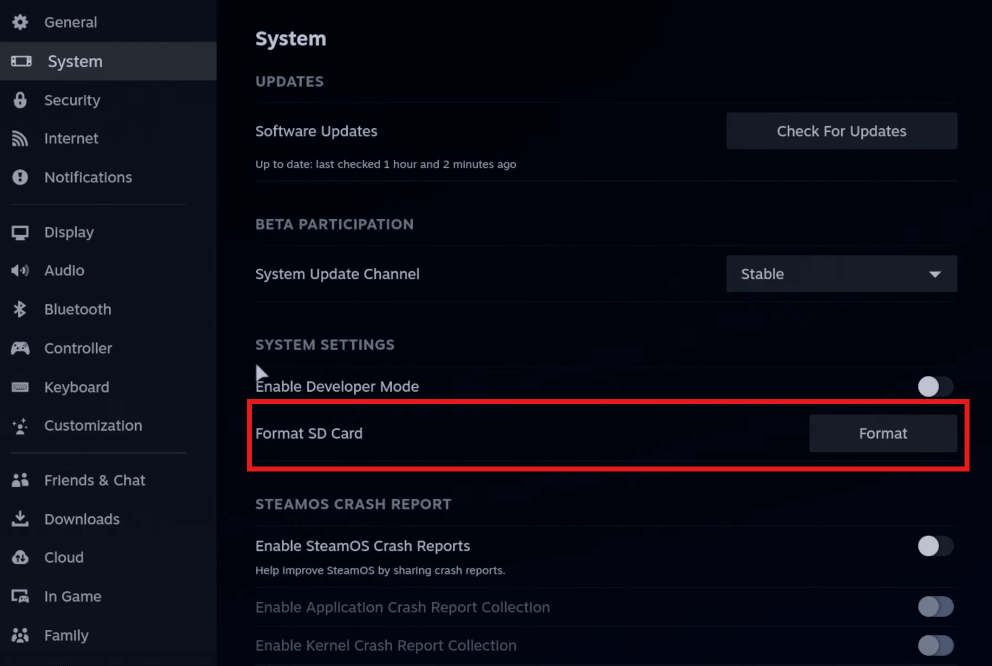Click the System Update Channel chevron arrow
Viewport: 992px width, 666px height.
click(x=936, y=273)
